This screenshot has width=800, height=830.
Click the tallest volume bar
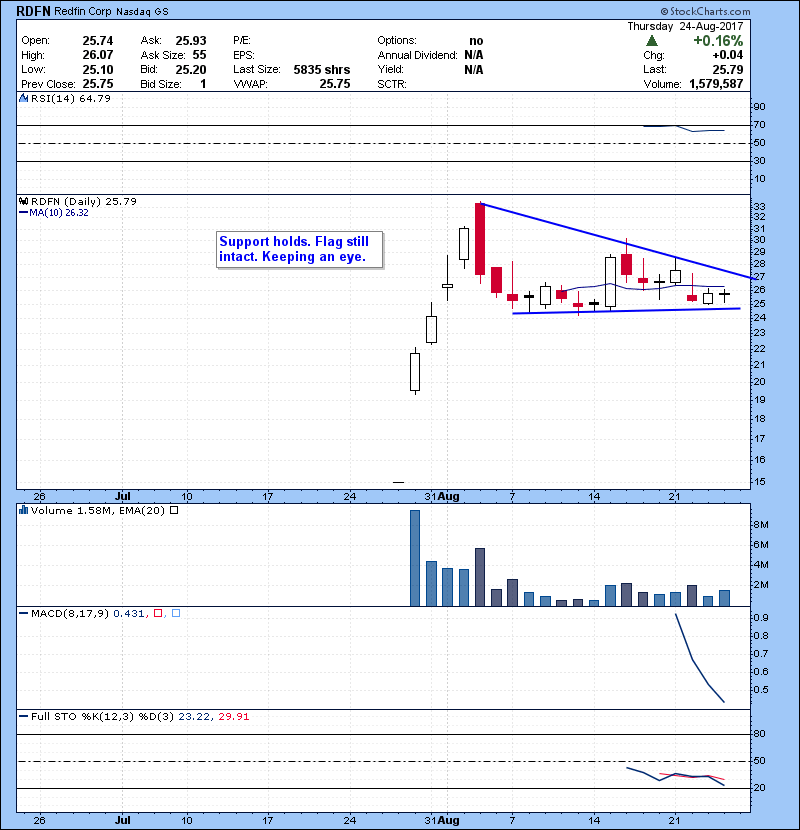click(x=415, y=558)
